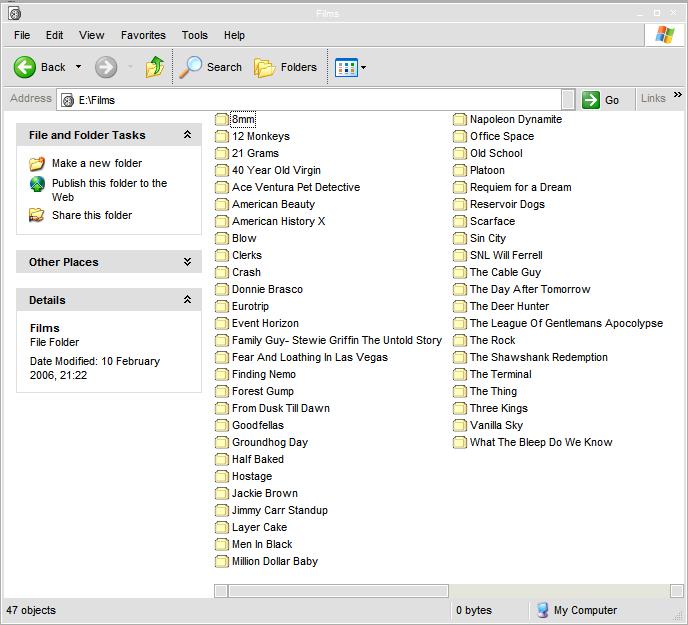Select the SNL Will Ferrell folder name
Image resolution: width=688 pixels, height=625 pixels.
(506, 255)
